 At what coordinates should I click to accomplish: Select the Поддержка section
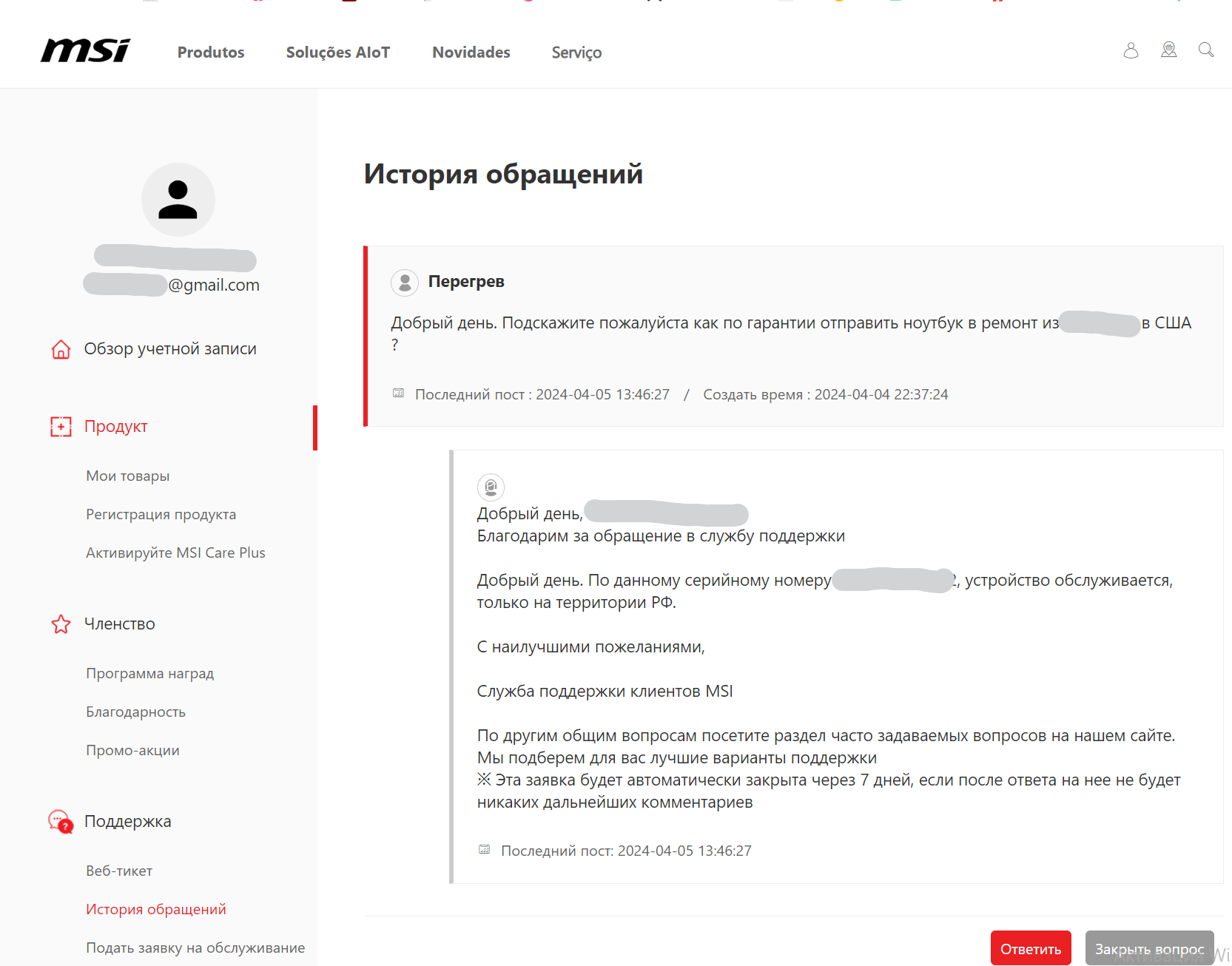[x=128, y=822]
